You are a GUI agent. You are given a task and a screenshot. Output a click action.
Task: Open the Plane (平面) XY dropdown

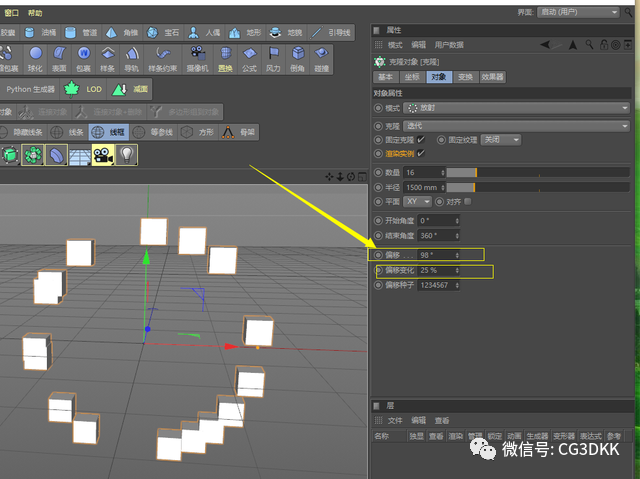click(417, 202)
